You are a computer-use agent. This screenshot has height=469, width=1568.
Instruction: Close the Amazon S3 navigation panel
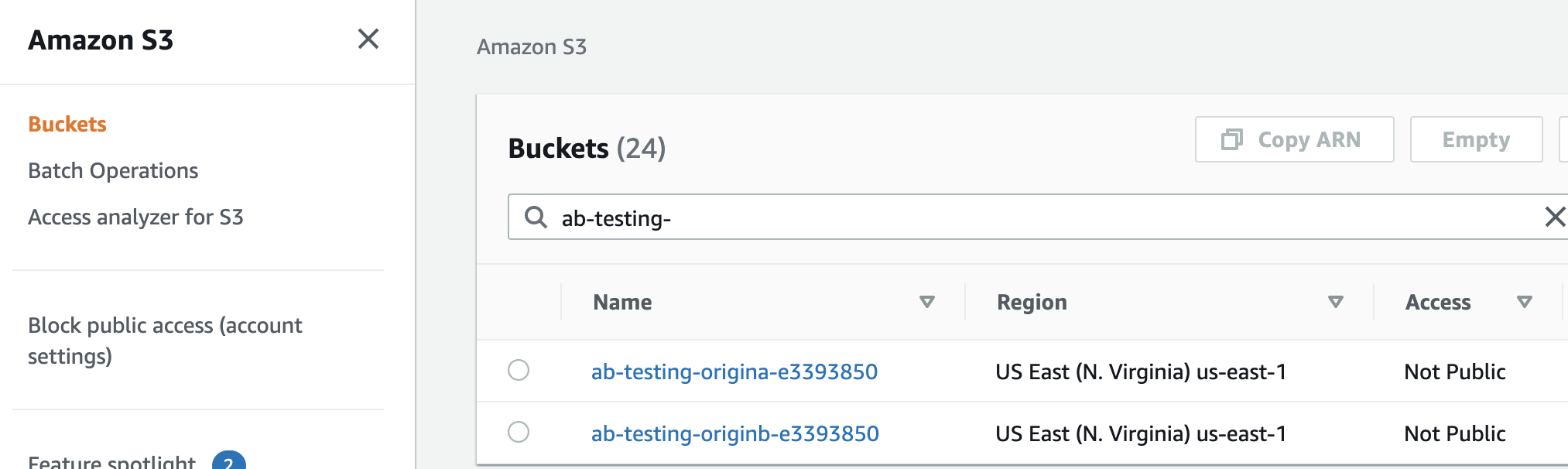368,39
